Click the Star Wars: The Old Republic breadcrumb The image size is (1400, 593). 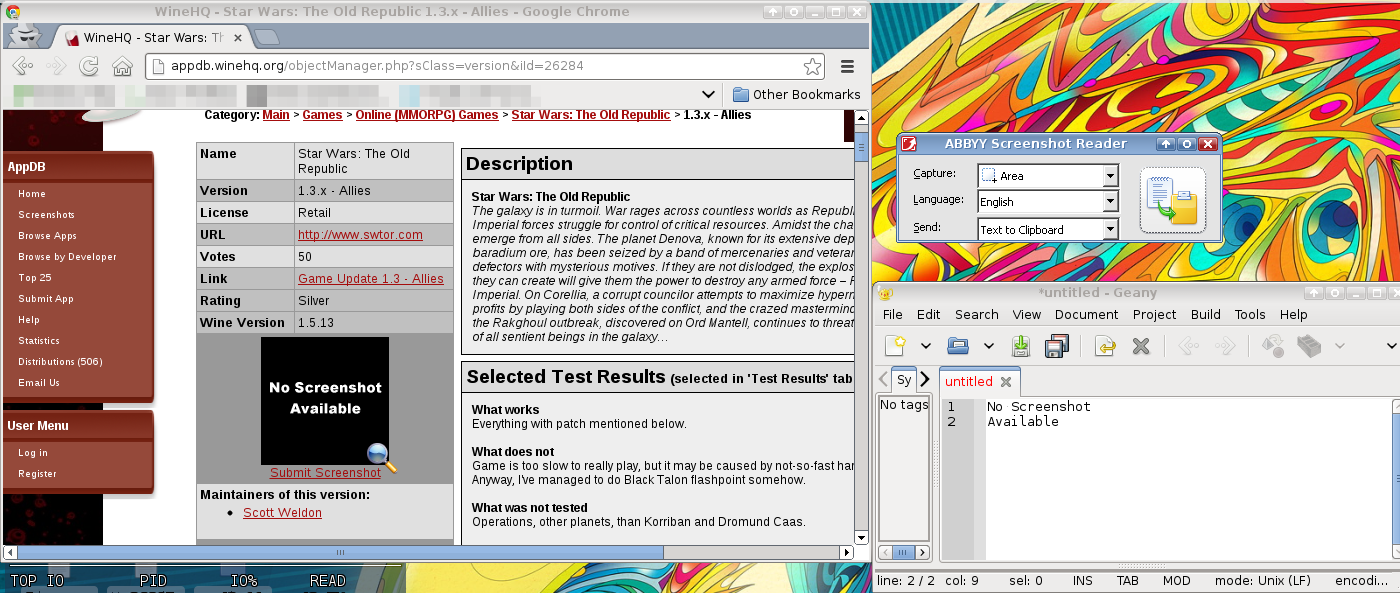pyautogui.click(x=591, y=115)
